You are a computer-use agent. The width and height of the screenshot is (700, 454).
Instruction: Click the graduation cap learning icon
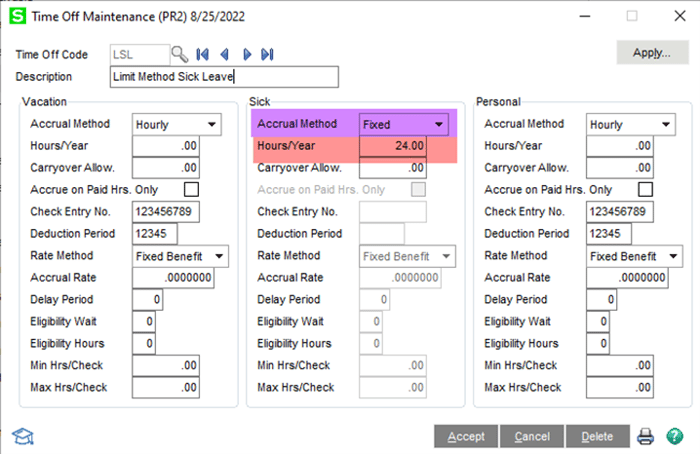pyautogui.click(x=21, y=436)
